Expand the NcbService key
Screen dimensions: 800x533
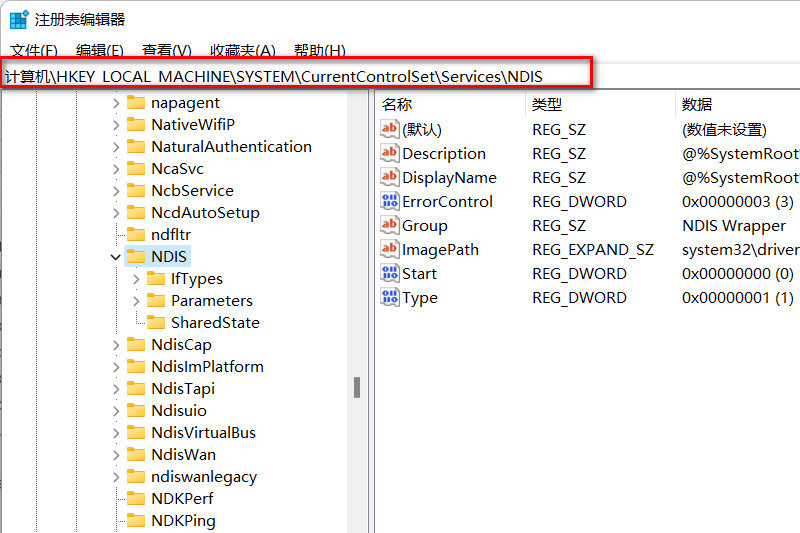(116, 191)
